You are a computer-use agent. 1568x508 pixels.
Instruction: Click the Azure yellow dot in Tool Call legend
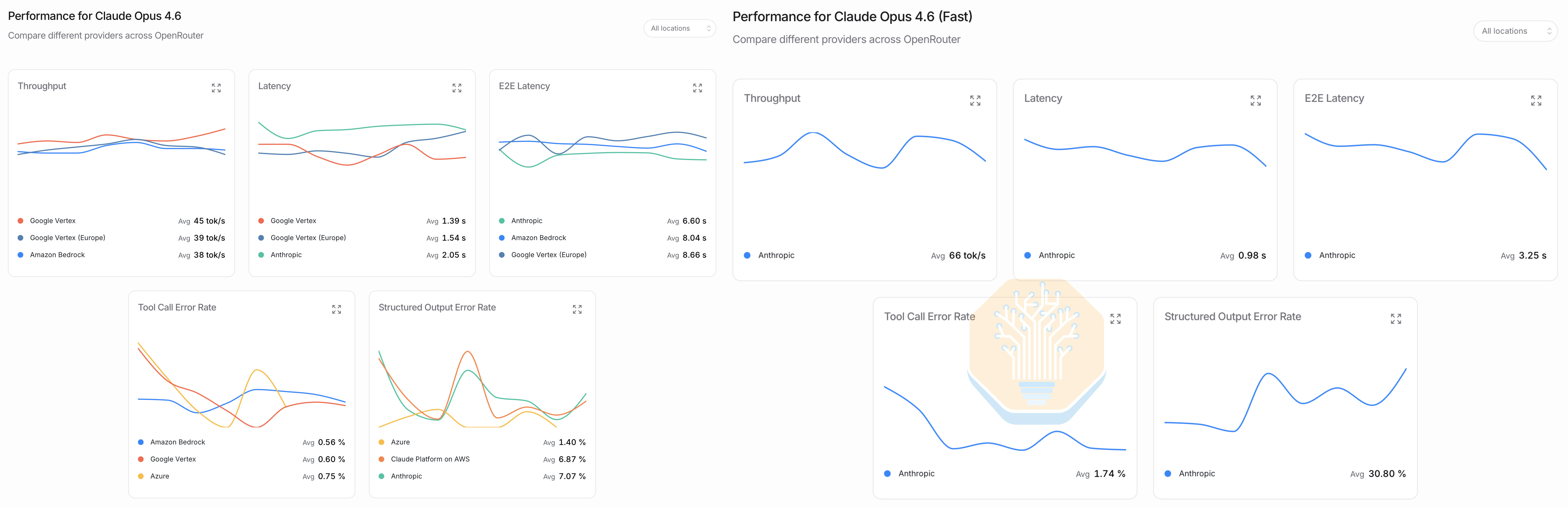click(140, 476)
